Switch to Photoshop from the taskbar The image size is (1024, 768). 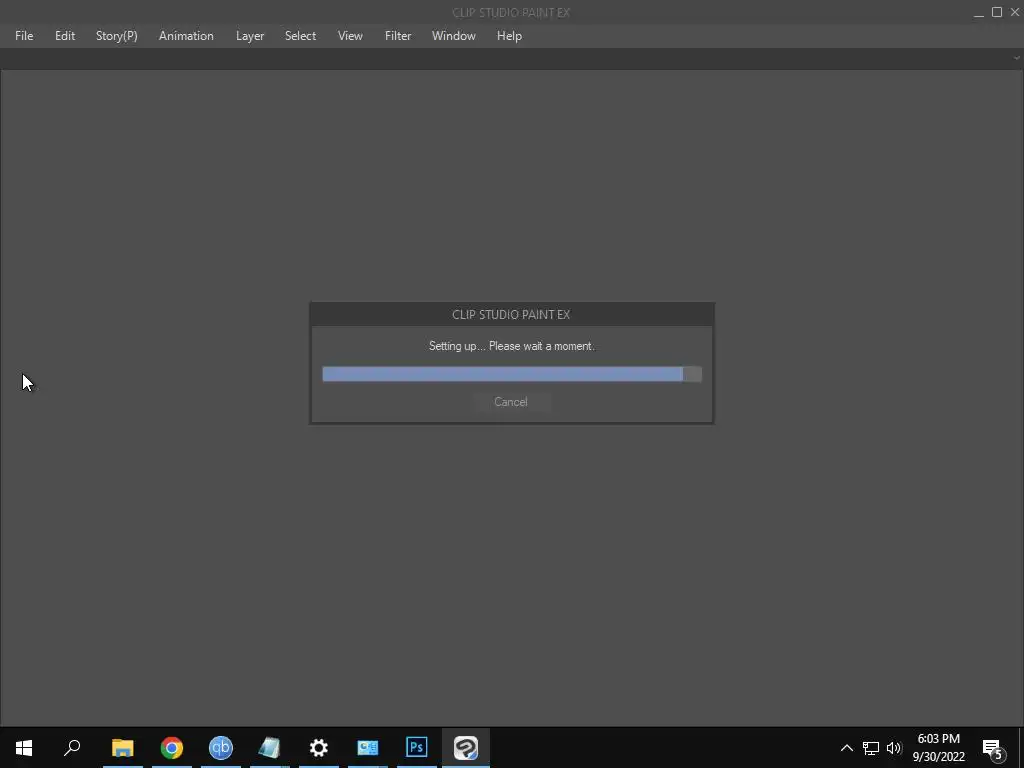point(417,748)
